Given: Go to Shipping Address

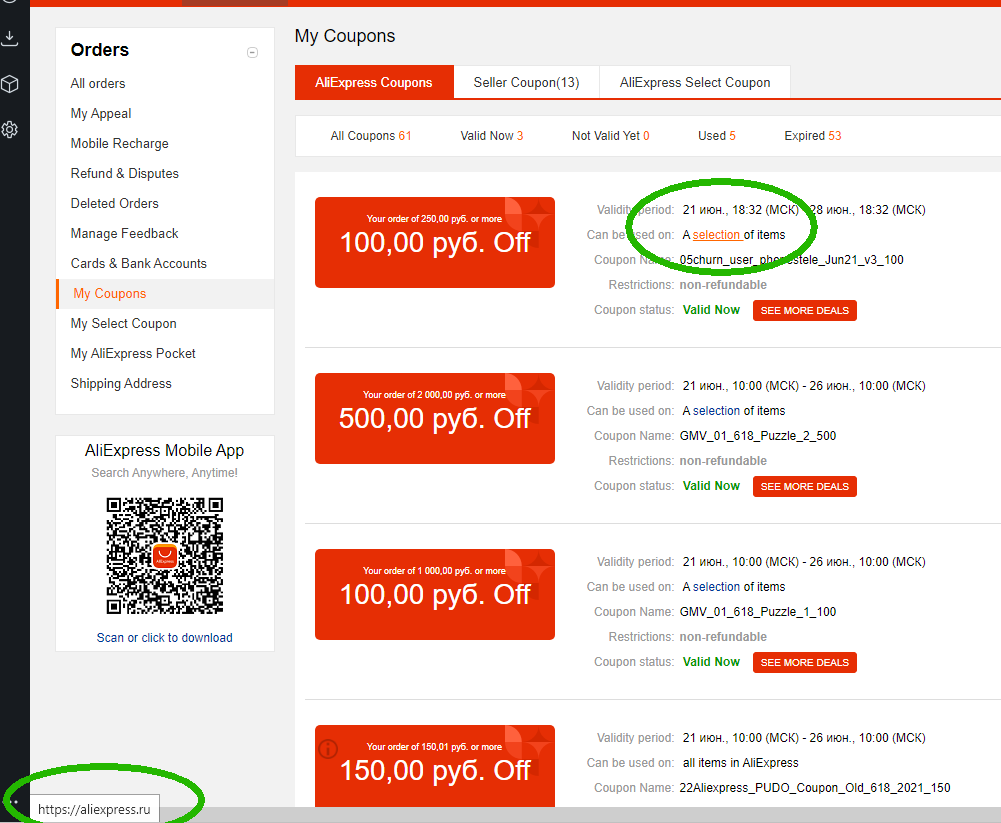Looking at the screenshot, I should pos(121,384).
